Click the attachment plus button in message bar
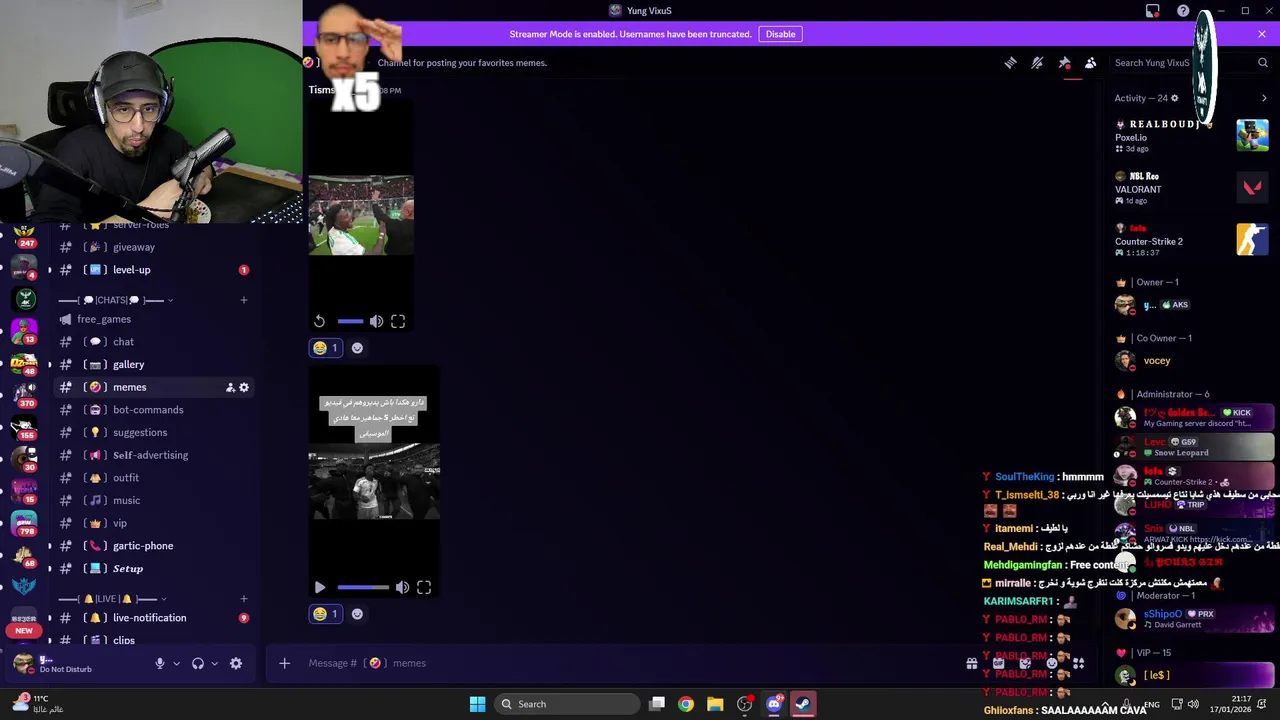The height and width of the screenshot is (720, 1280). (x=285, y=663)
